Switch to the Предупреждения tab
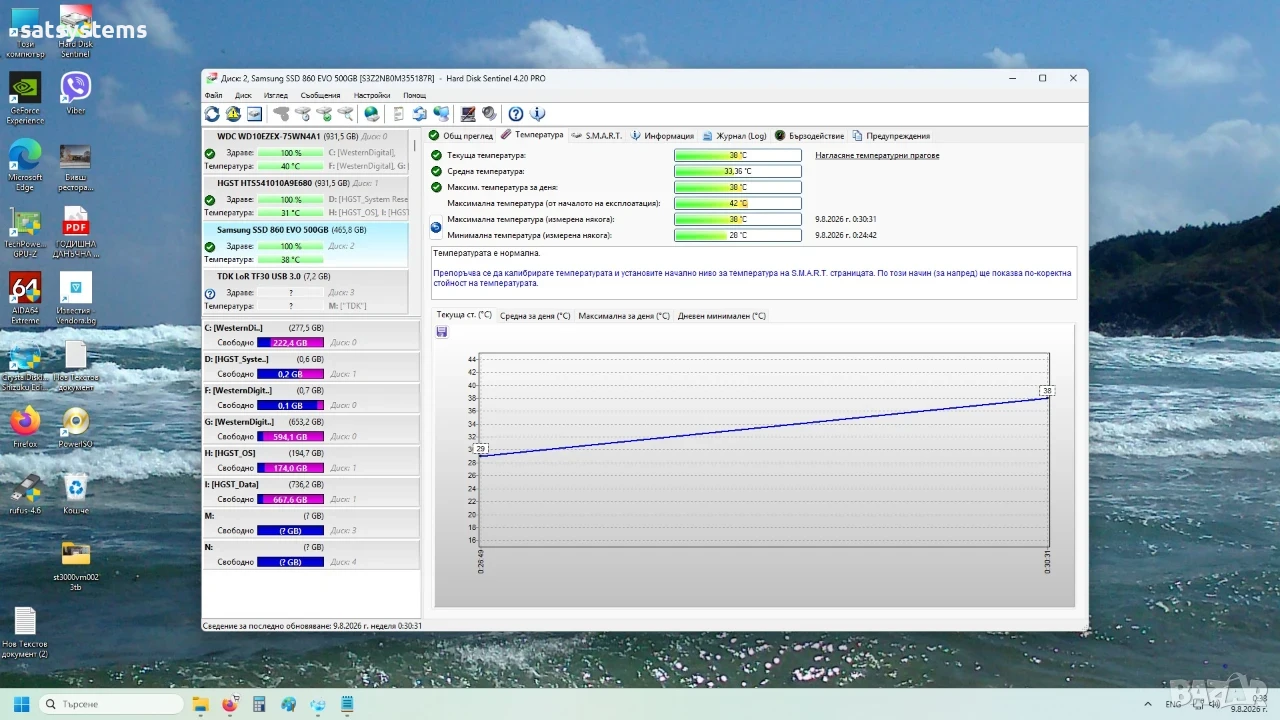 892,135
